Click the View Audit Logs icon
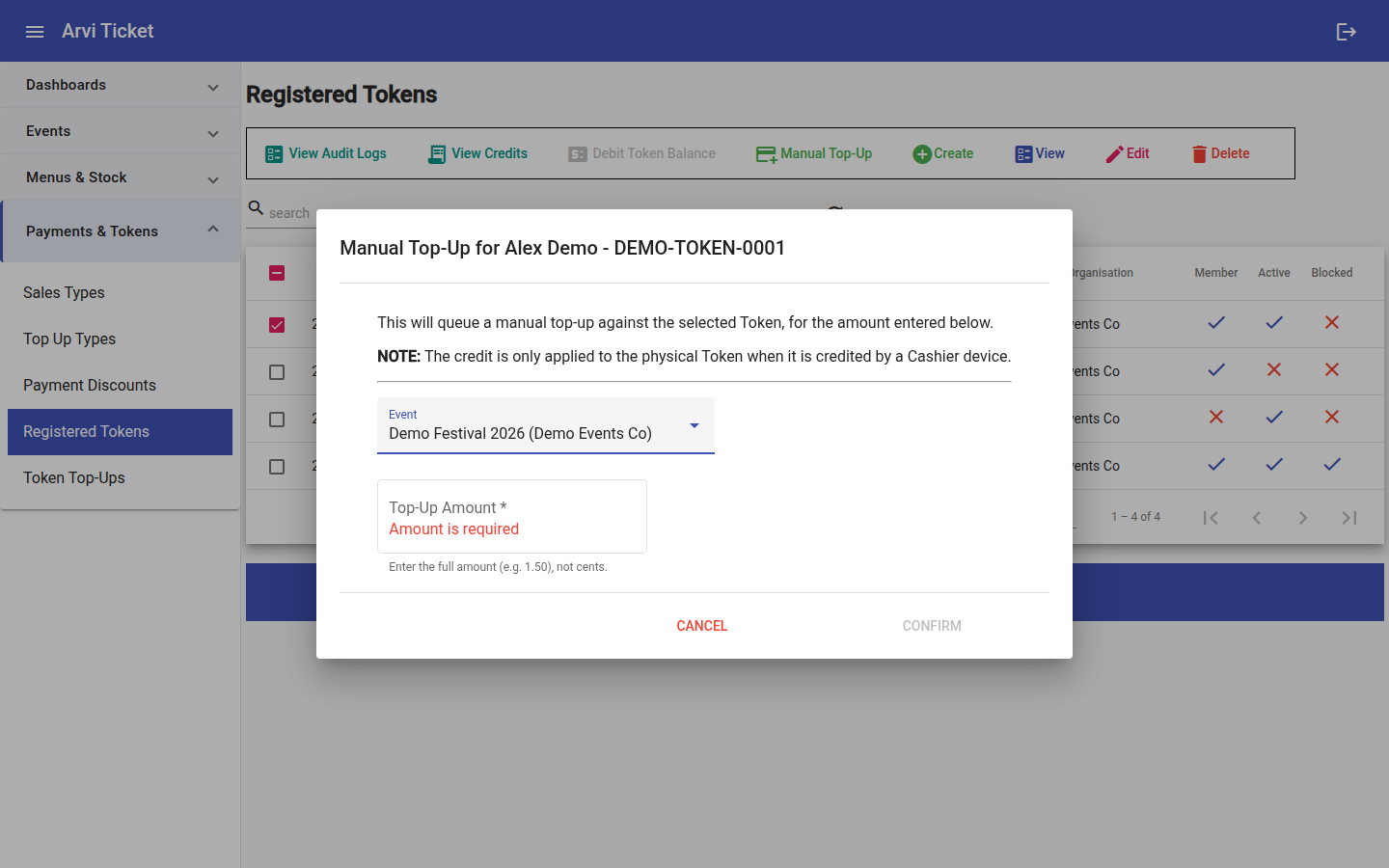1389x868 pixels. [274, 154]
